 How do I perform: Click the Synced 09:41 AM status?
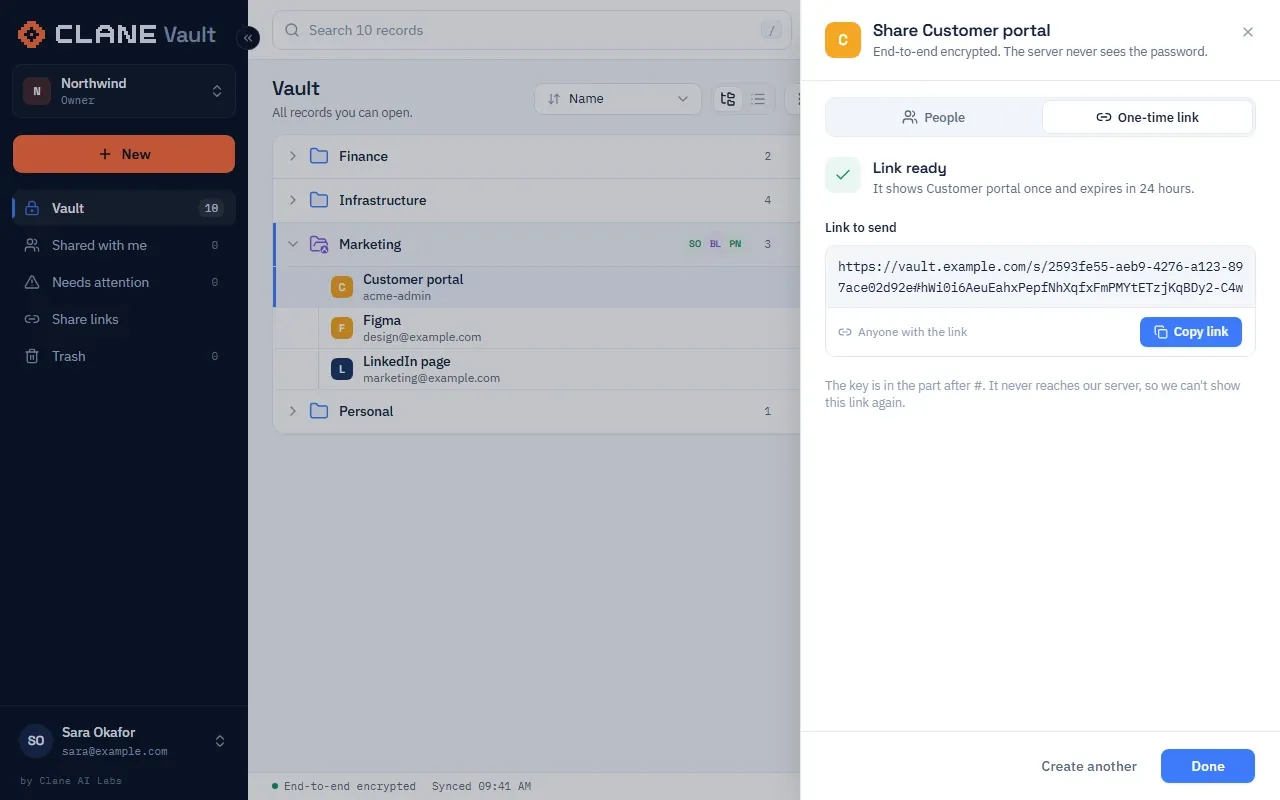pos(481,786)
